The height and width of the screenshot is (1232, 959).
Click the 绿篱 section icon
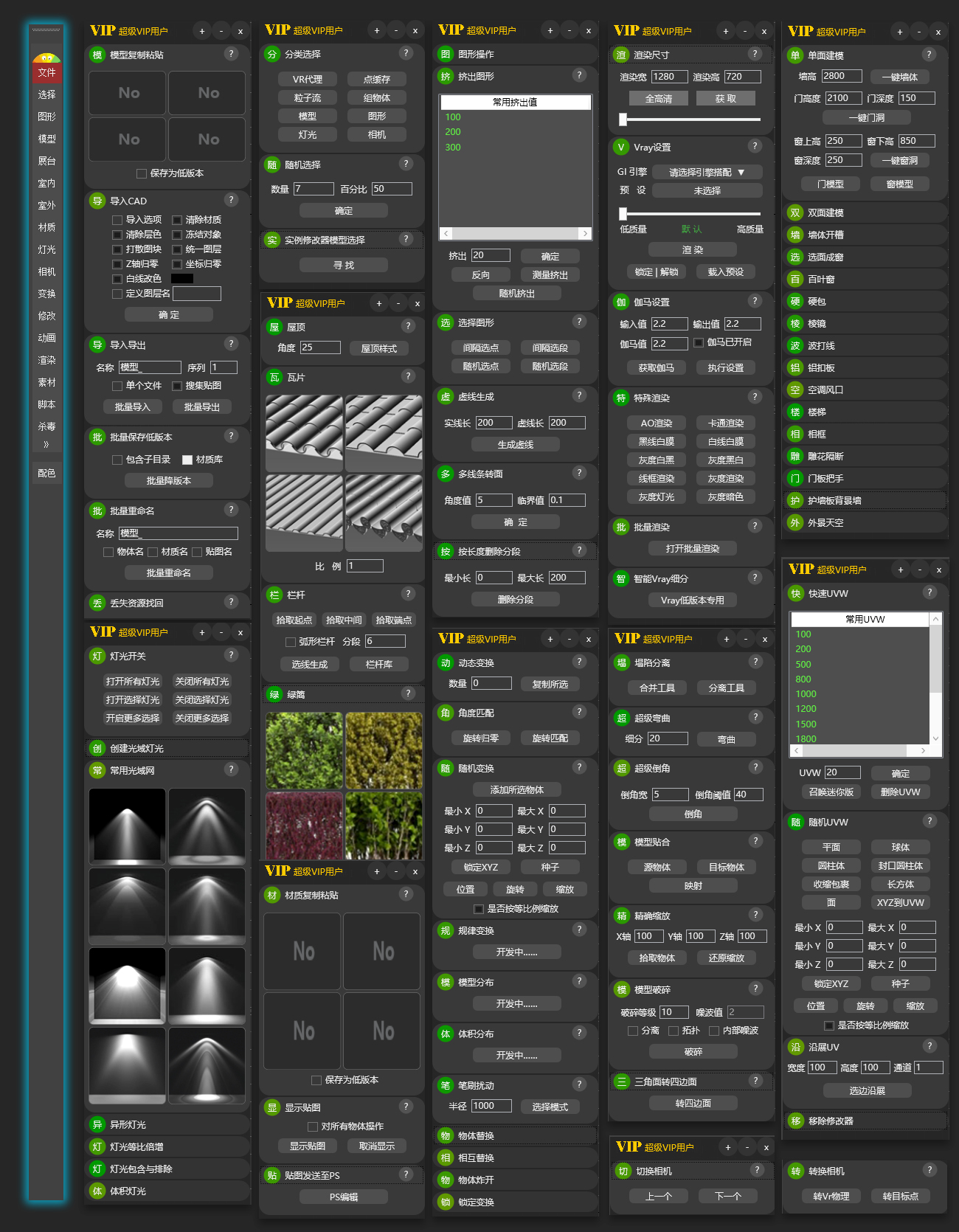coord(274,694)
